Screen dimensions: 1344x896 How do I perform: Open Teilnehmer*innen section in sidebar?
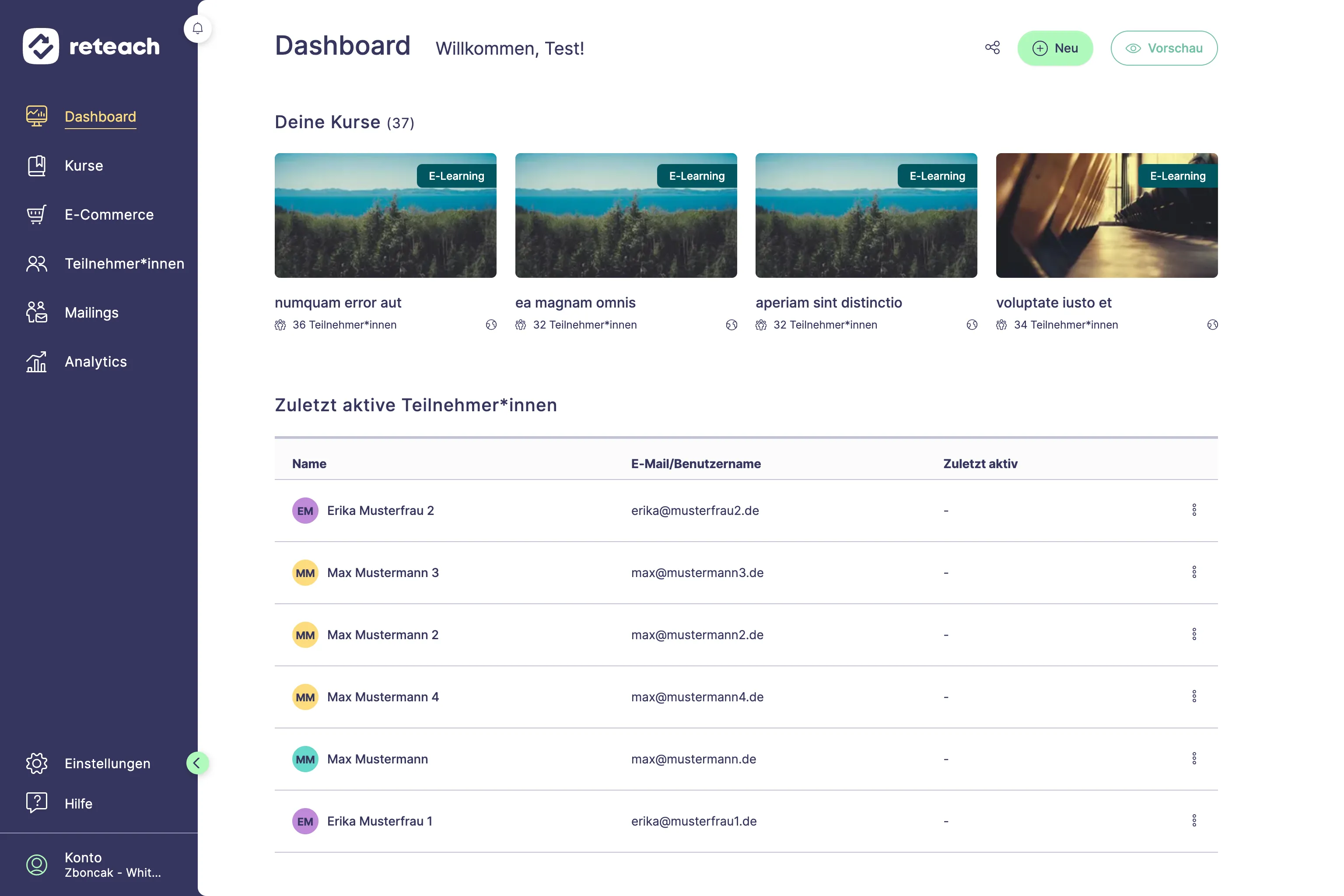124,264
